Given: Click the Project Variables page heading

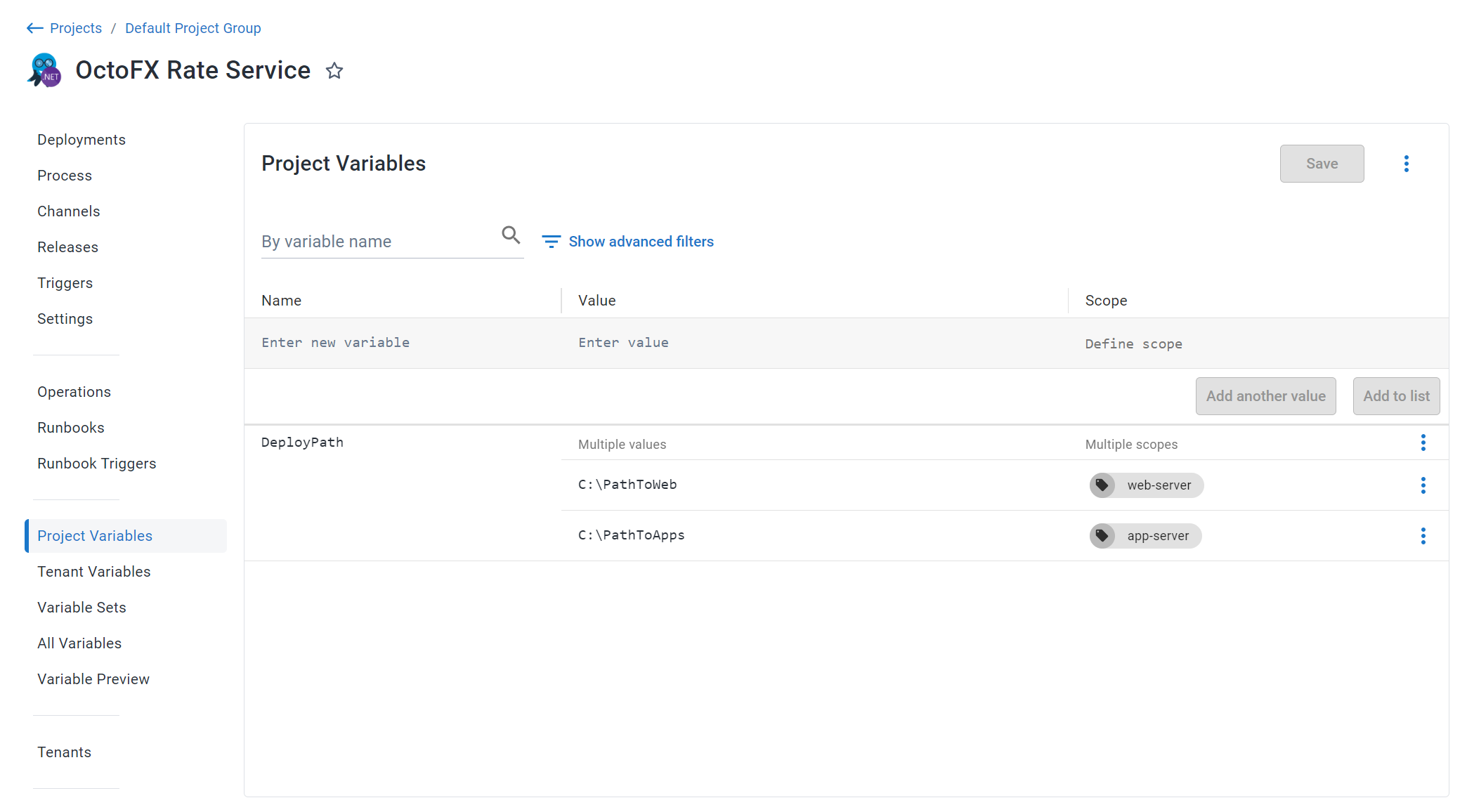Looking at the screenshot, I should [x=344, y=164].
